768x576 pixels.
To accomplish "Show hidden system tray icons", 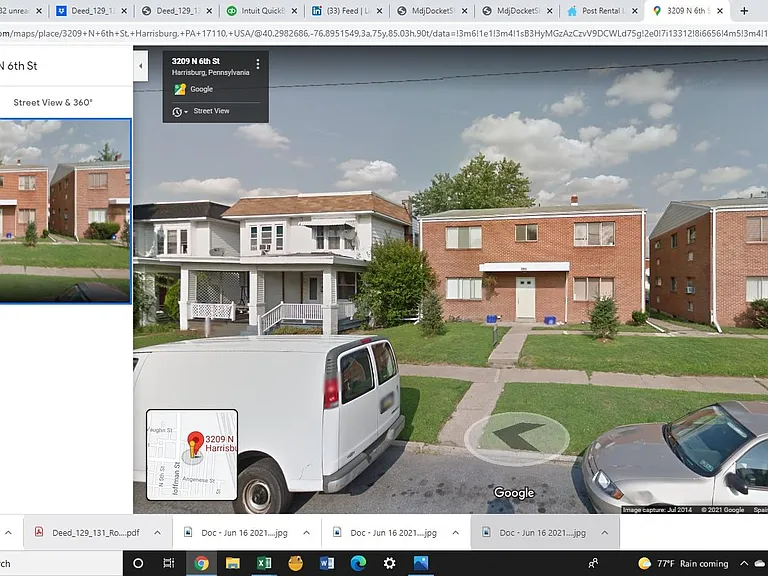I will (744, 563).
